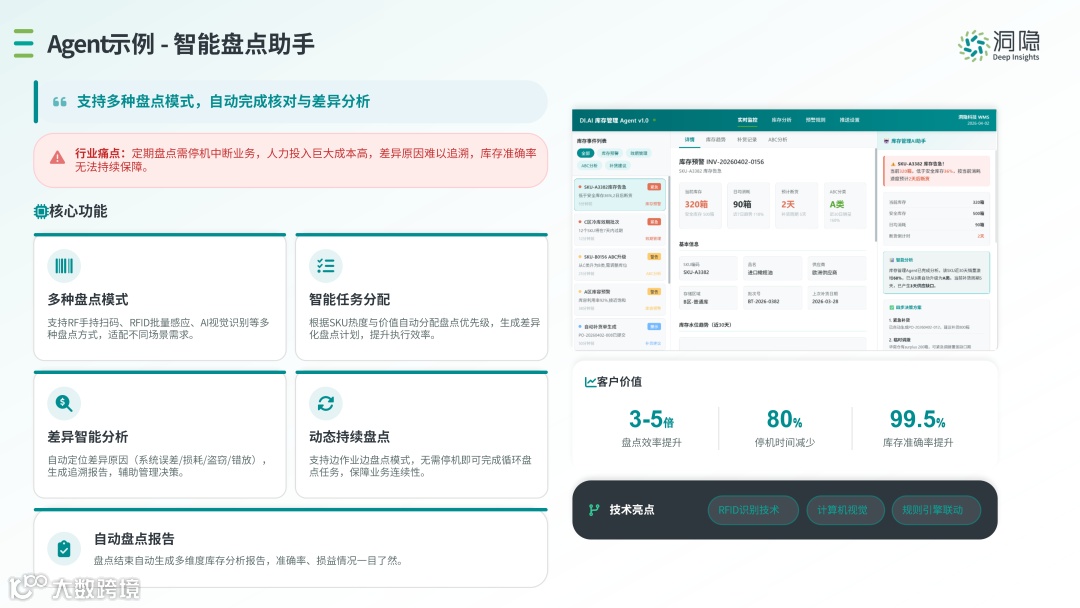This screenshot has width=1080, height=608.
Task: Click the SKU-A3382 value in 基本信息
Action: point(695,273)
